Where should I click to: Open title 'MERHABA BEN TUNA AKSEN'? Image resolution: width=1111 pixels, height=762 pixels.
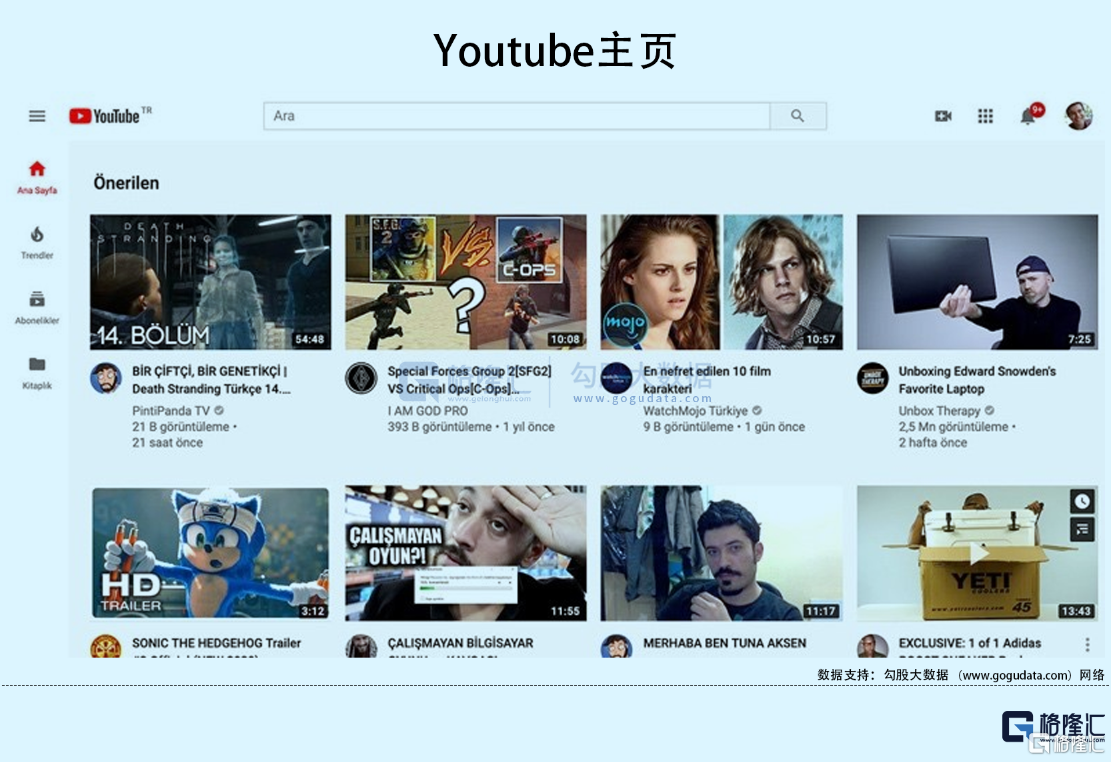coord(725,643)
